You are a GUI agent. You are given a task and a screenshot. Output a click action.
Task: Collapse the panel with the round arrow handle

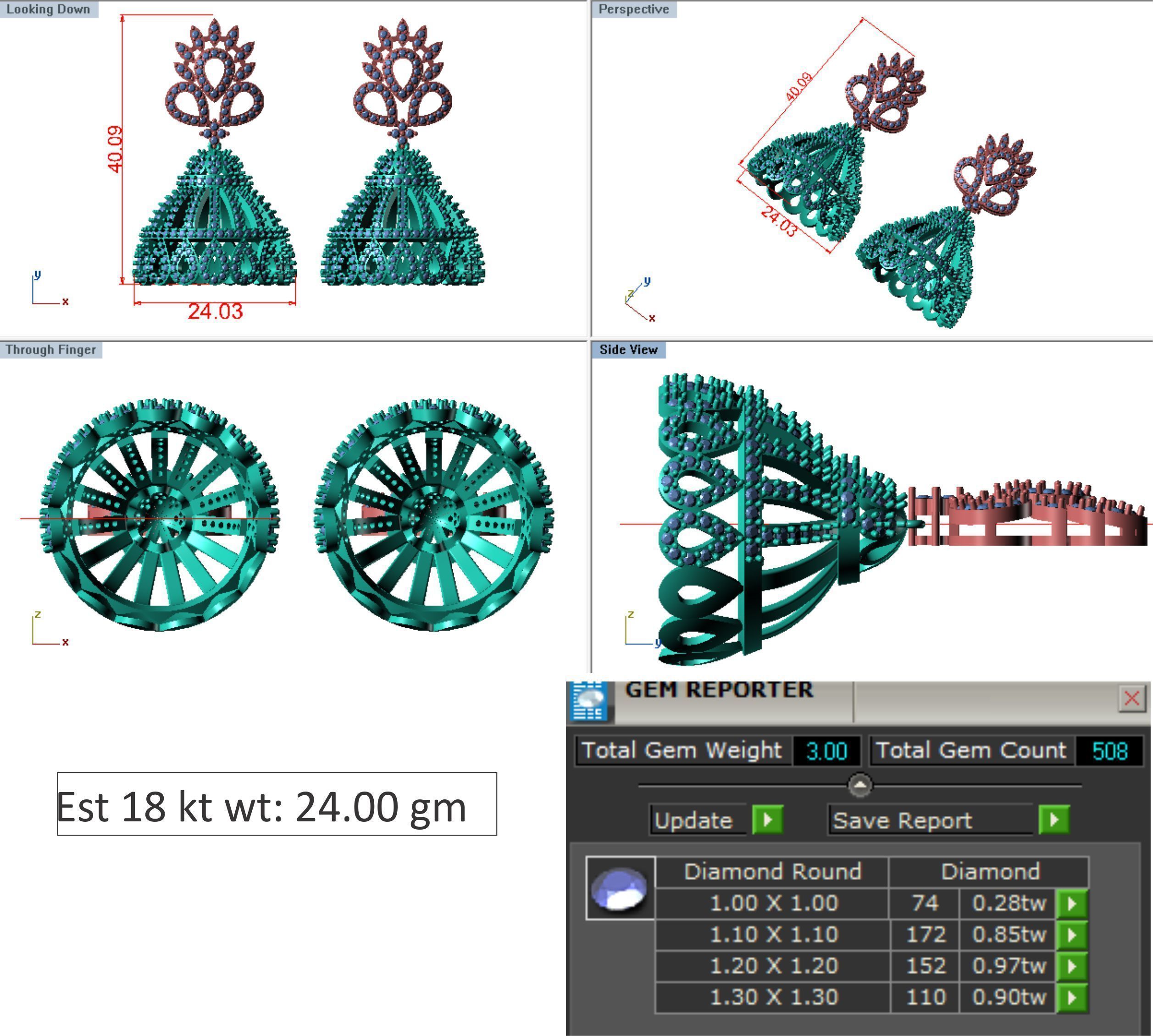click(860, 786)
